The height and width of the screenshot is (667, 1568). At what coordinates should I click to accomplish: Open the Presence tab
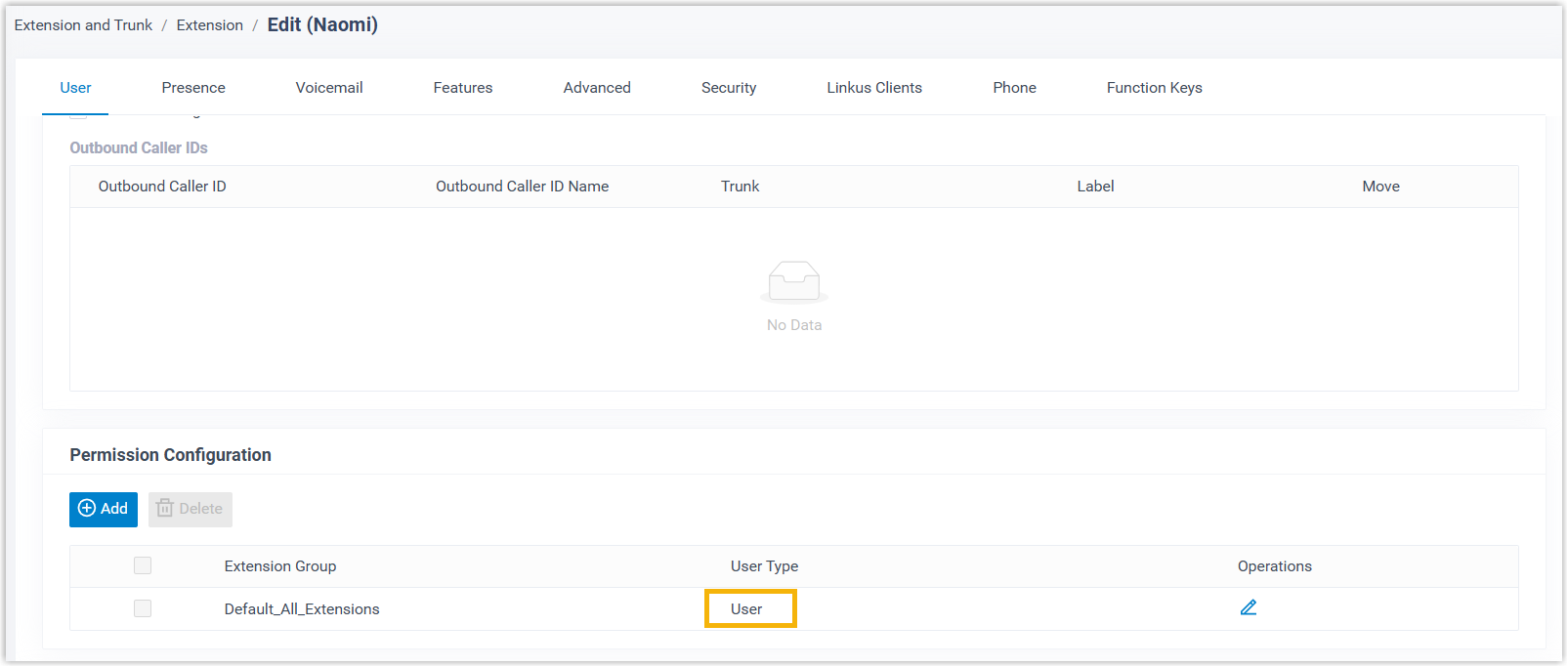tap(193, 88)
